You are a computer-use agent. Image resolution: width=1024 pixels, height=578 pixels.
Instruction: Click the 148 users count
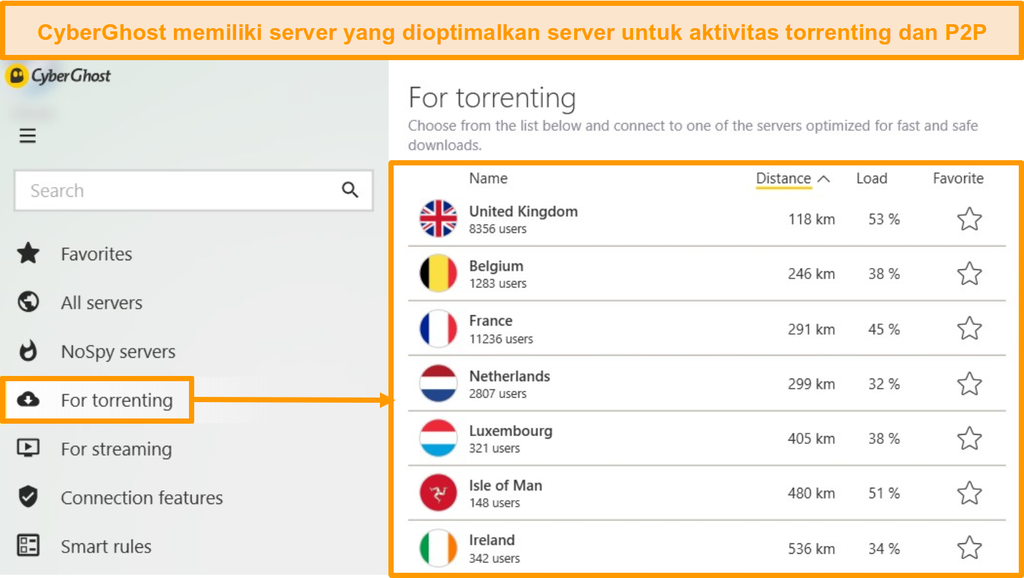[494, 504]
